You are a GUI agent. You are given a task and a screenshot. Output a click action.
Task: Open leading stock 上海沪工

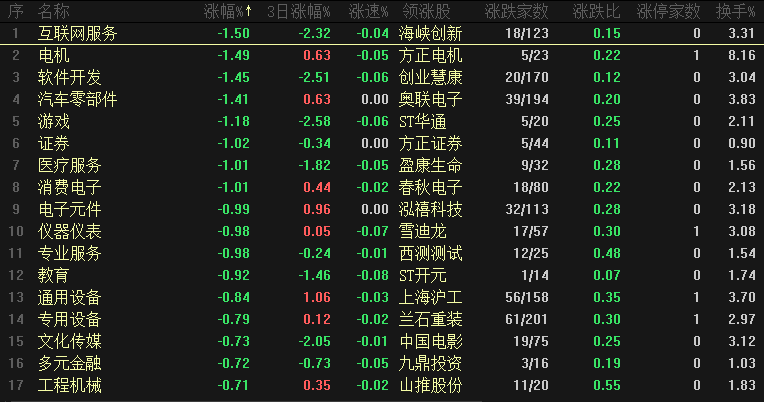point(430,297)
